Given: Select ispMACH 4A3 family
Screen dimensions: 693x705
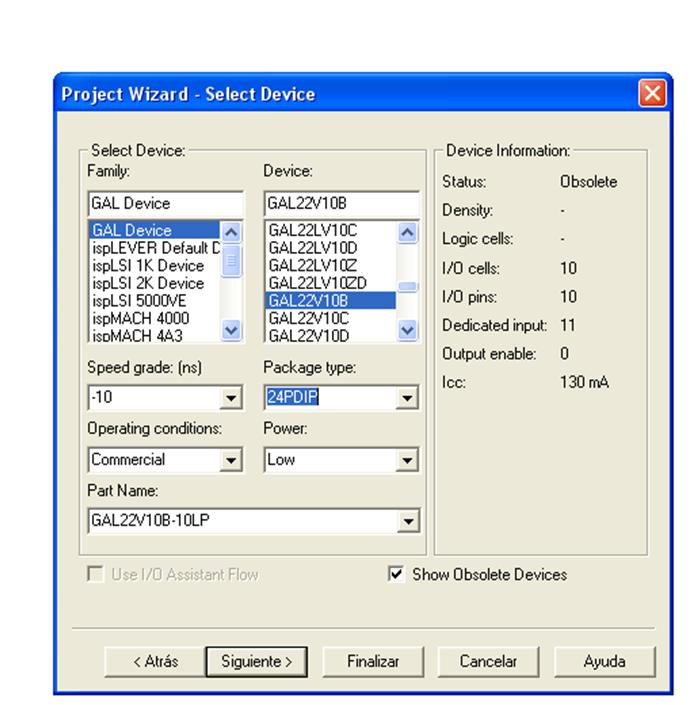Looking at the screenshot, I should (x=154, y=335).
